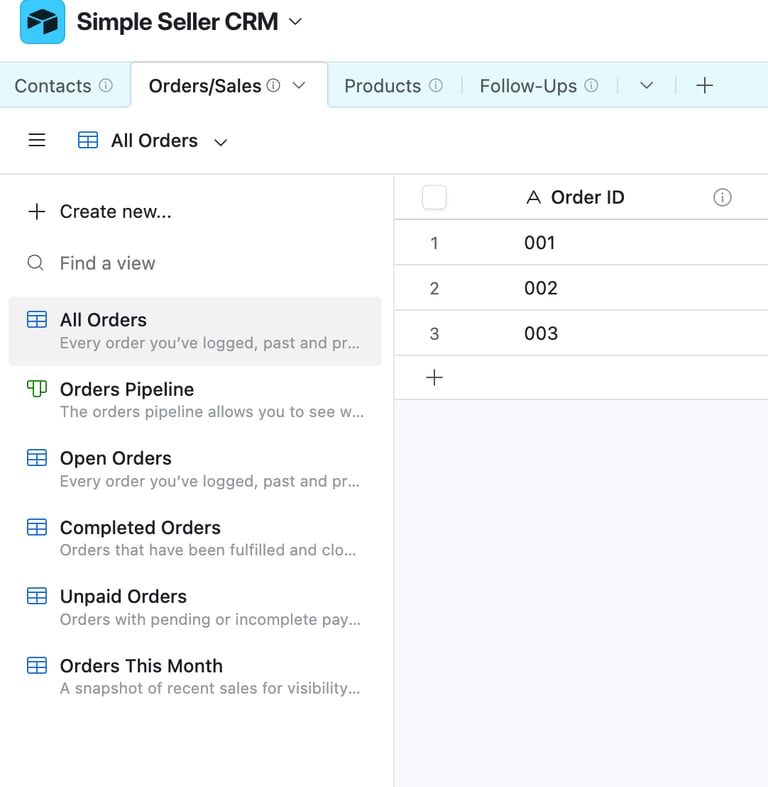Open the Unpaid Orders view
The width and height of the screenshot is (768, 787).
(195, 607)
